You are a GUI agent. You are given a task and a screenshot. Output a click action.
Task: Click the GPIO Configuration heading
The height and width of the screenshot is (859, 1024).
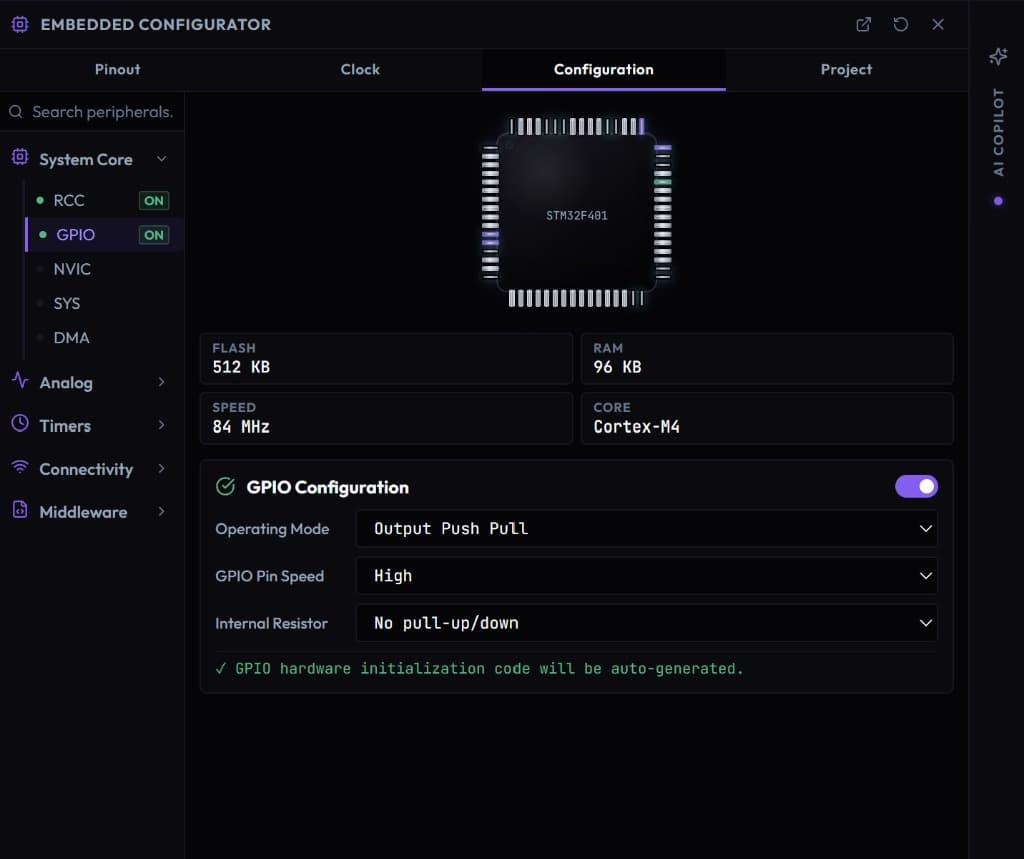(327, 487)
